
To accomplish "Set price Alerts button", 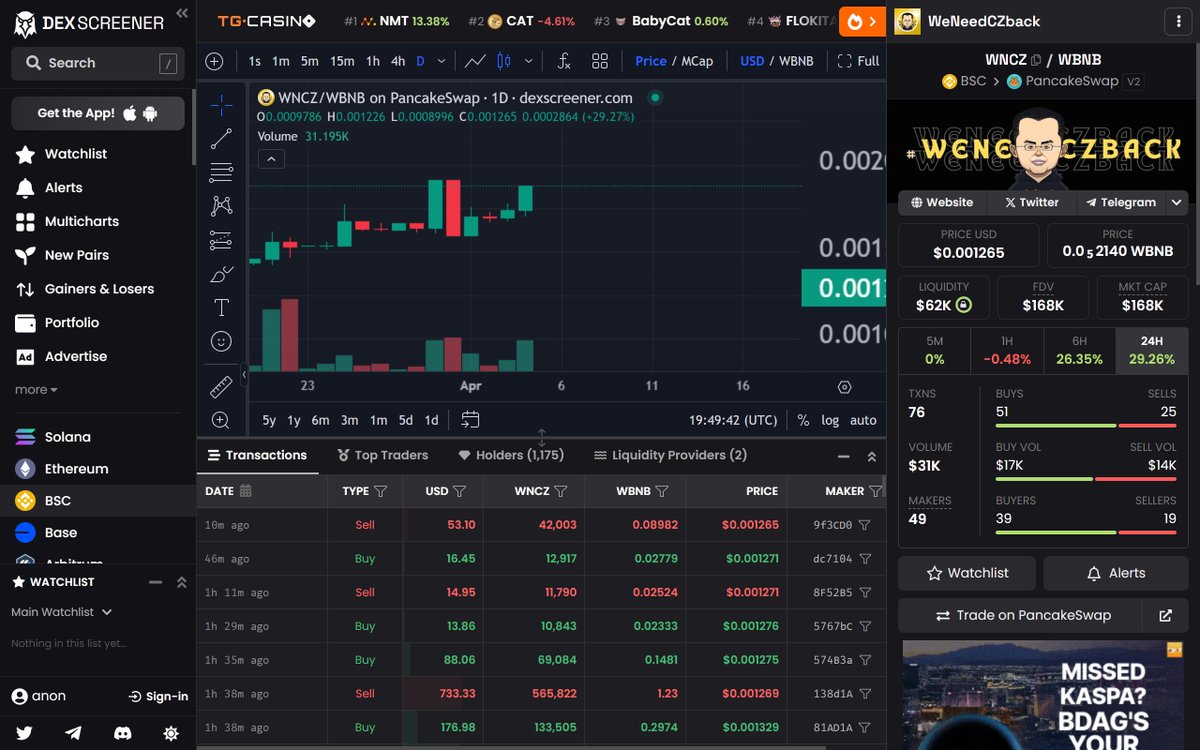I will pyautogui.click(x=1115, y=573).
